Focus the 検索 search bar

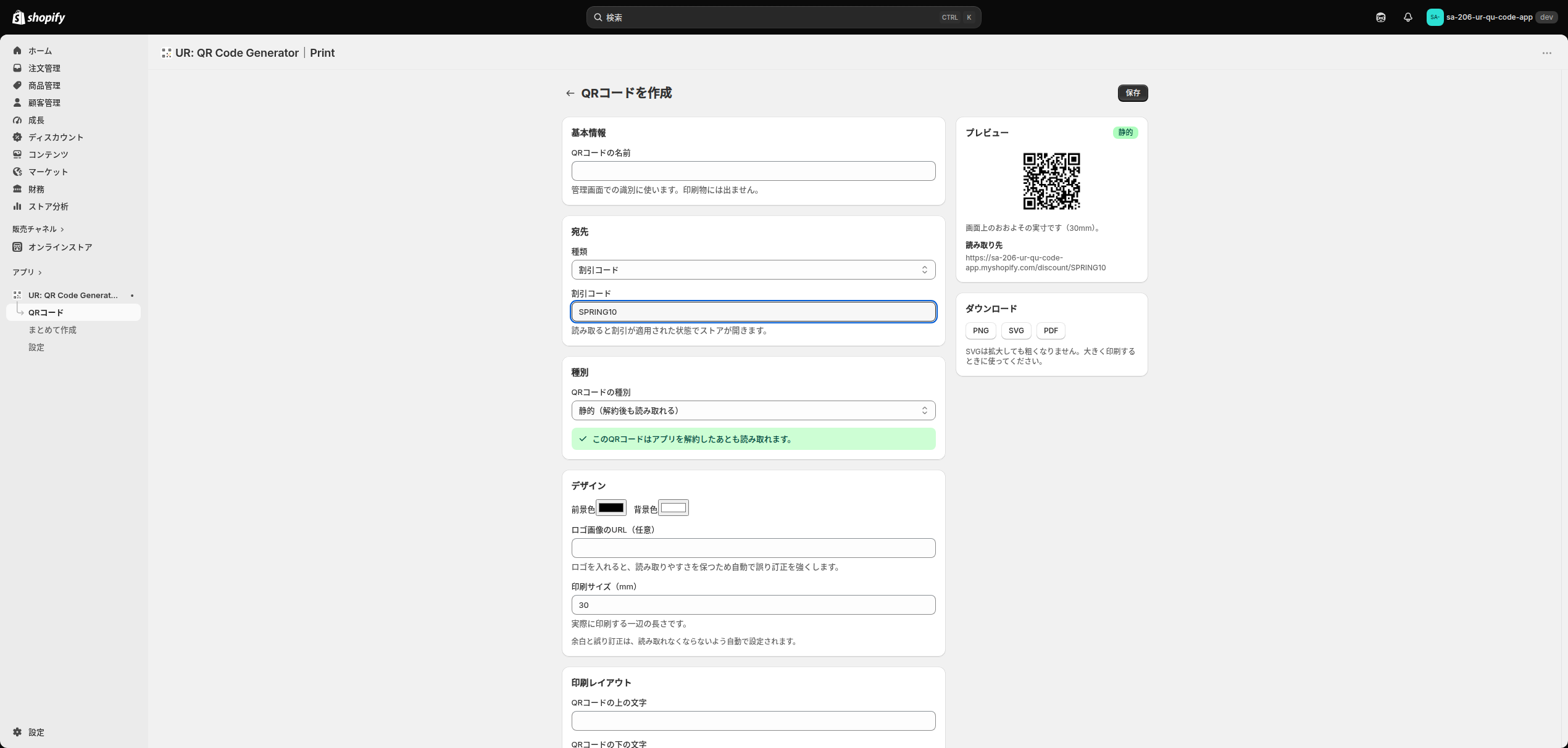[x=783, y=17]
